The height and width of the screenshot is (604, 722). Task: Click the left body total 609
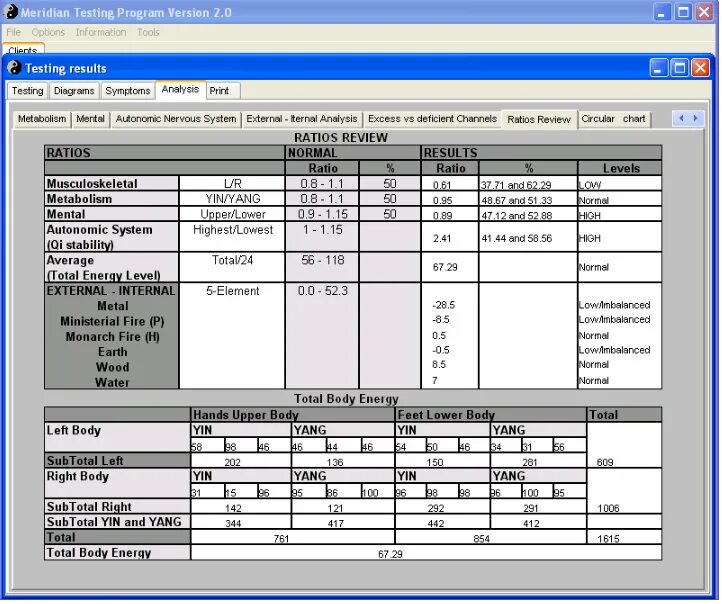pyautogui.click(x=605, y=462)
